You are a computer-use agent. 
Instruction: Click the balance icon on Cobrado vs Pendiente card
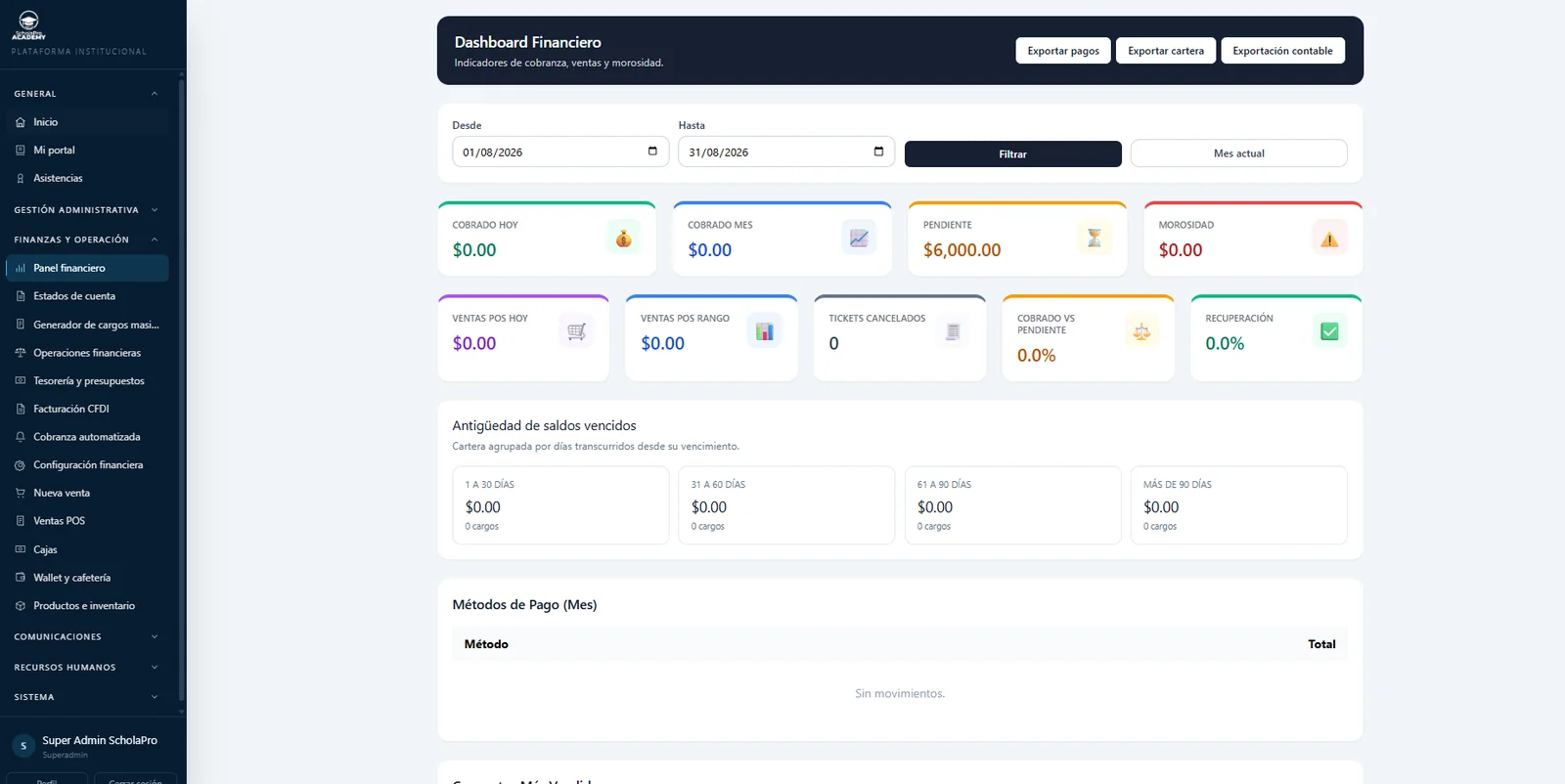(x=1141, y=331)
